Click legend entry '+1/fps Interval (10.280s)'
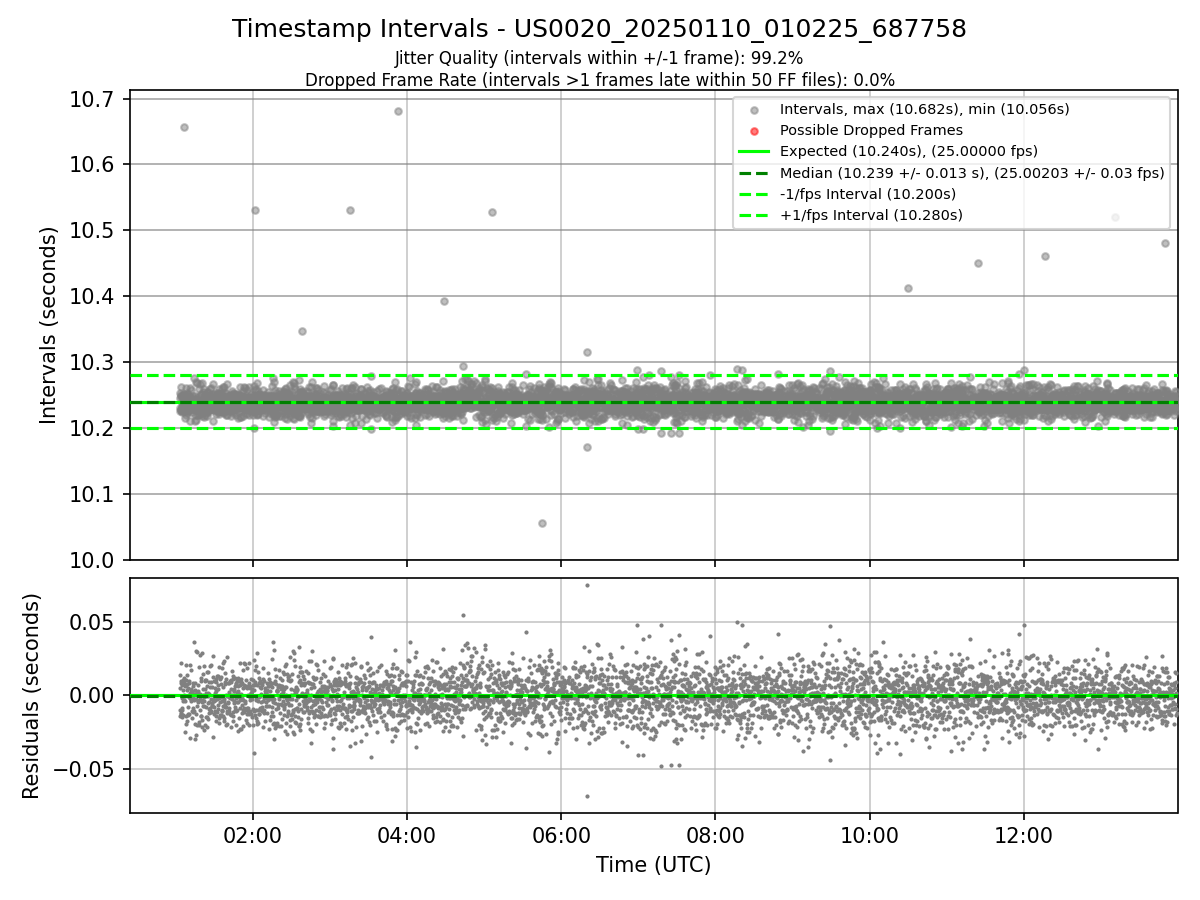This screenshot has width=1200, height=900. (870, 215)
